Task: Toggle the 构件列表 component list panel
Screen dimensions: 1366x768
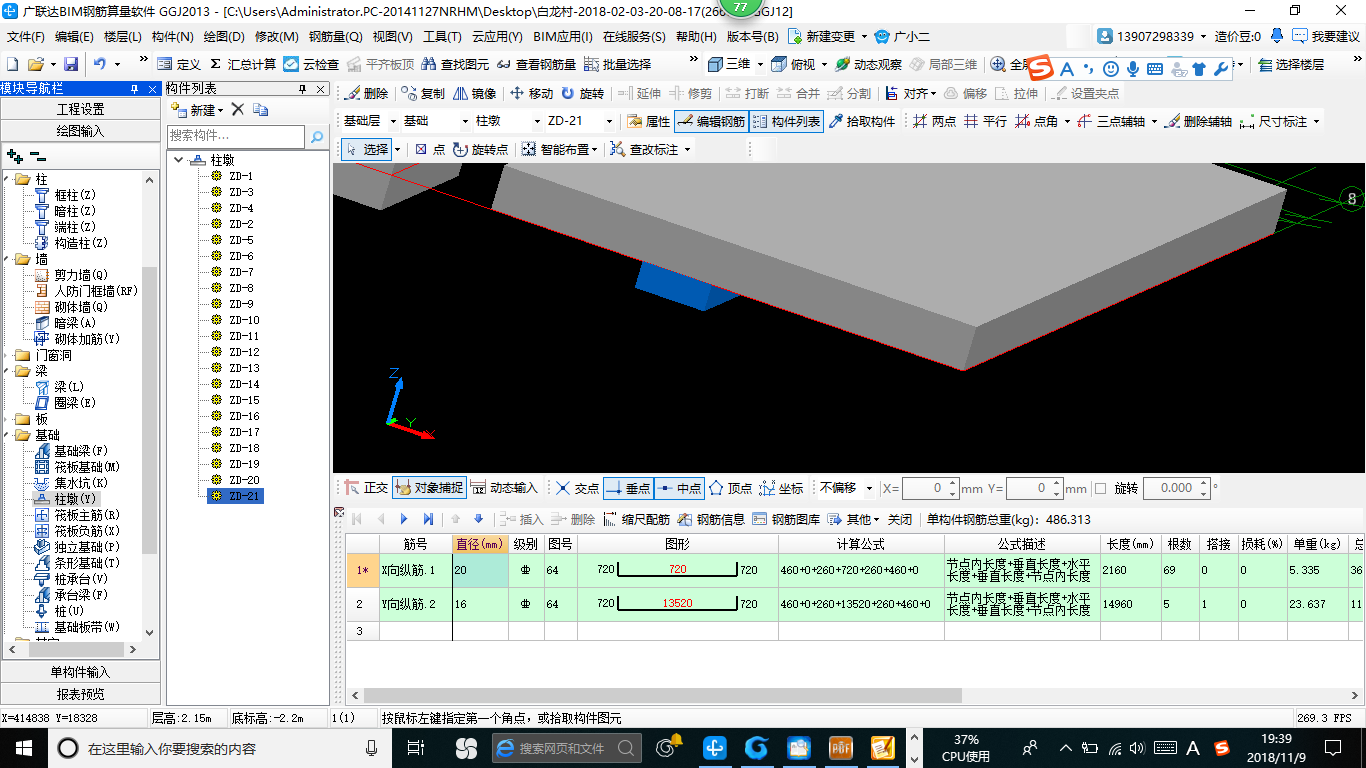Action: (x=786, y=121)
